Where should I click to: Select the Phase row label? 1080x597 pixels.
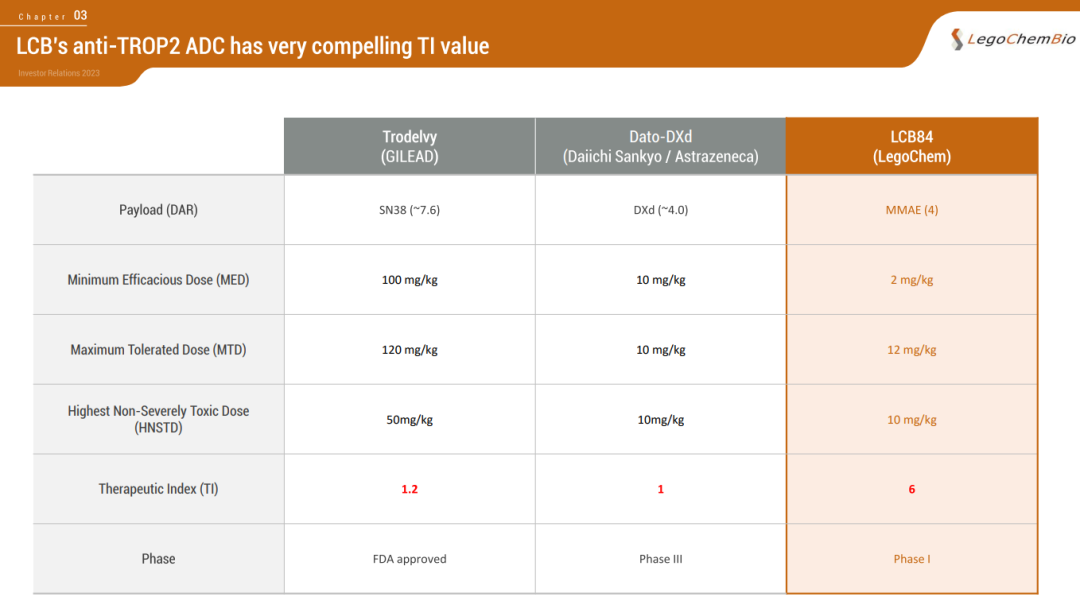click(158, 559)
